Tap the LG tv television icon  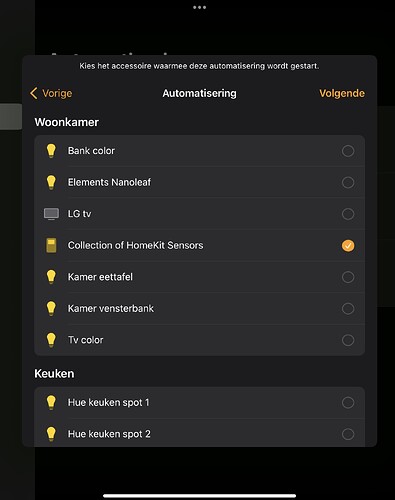pyautogui.click(x=51, y=214)
